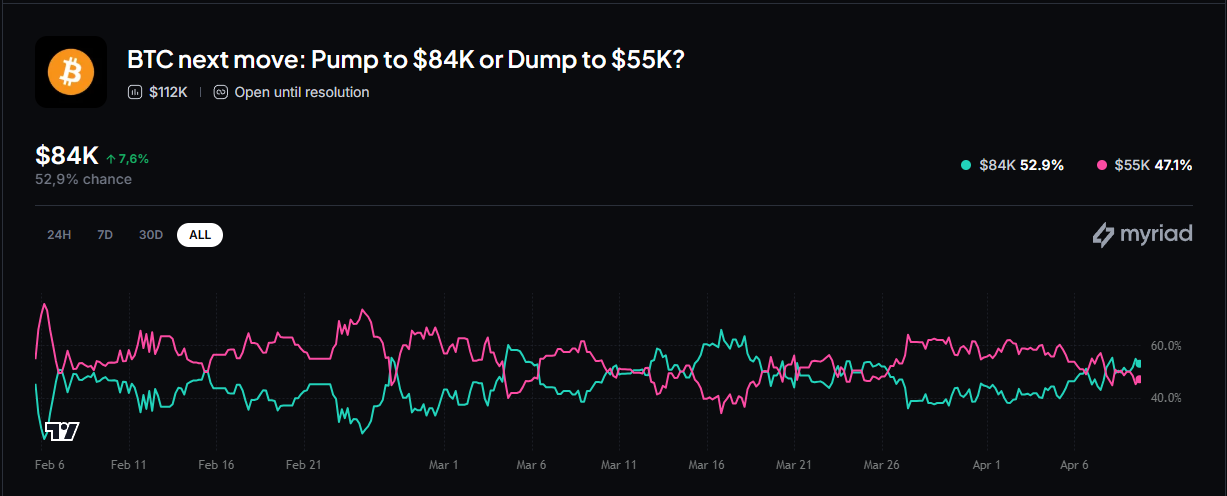Viewport: 1227px width, 496px height.
Task: Select the ALL time range
Action: coord(200,235)
